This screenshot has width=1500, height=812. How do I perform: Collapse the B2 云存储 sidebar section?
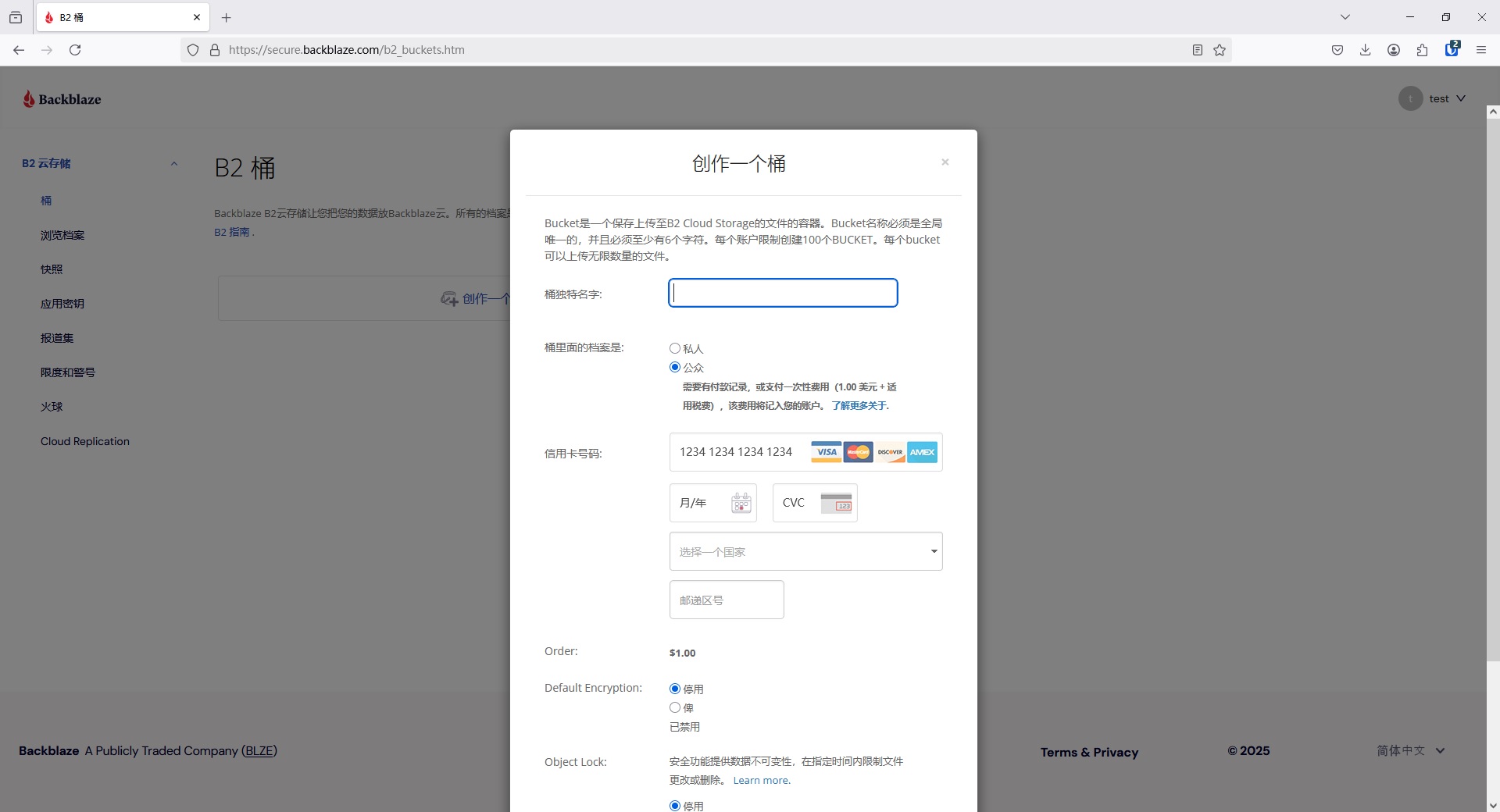point(173,164)
